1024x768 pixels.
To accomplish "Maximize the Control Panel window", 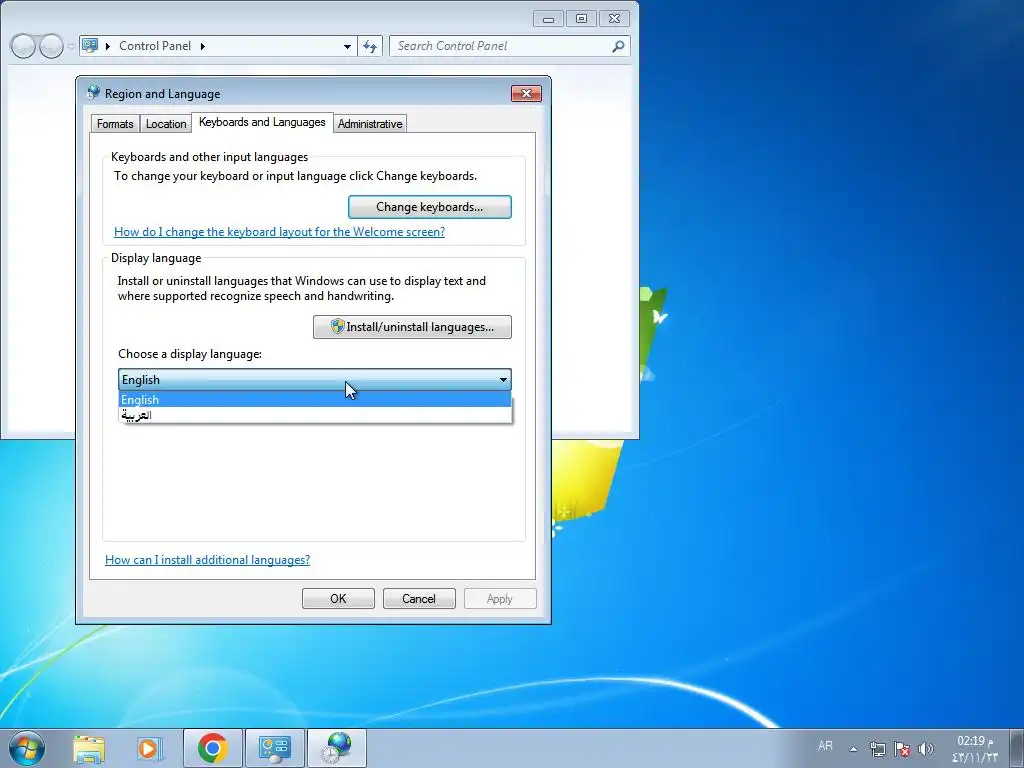I will click(x=581, y=19).
